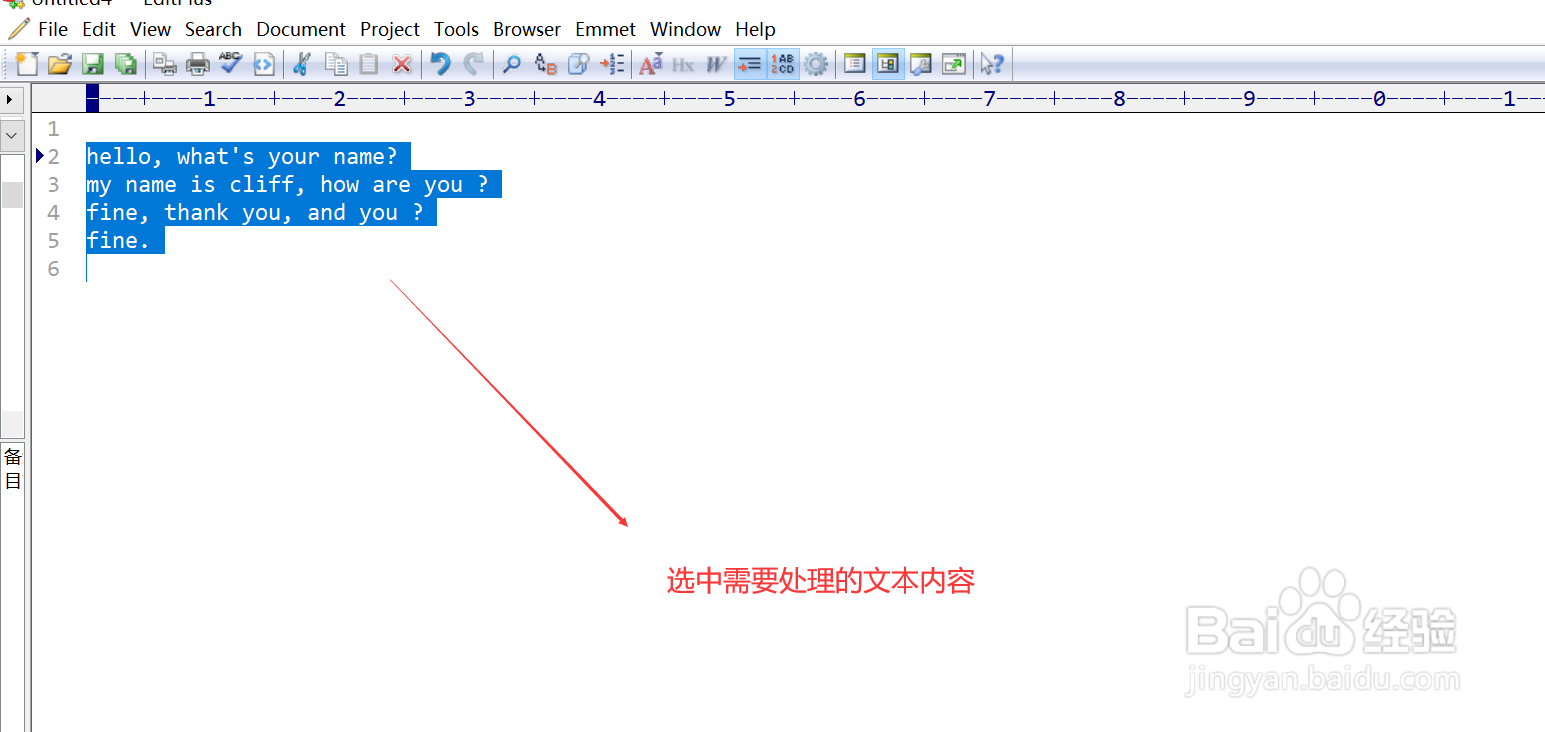This screenshot has height=732, width=1545.
Task: Expand the sidebar panel dropdown chevron
Action: pos(11,135)
